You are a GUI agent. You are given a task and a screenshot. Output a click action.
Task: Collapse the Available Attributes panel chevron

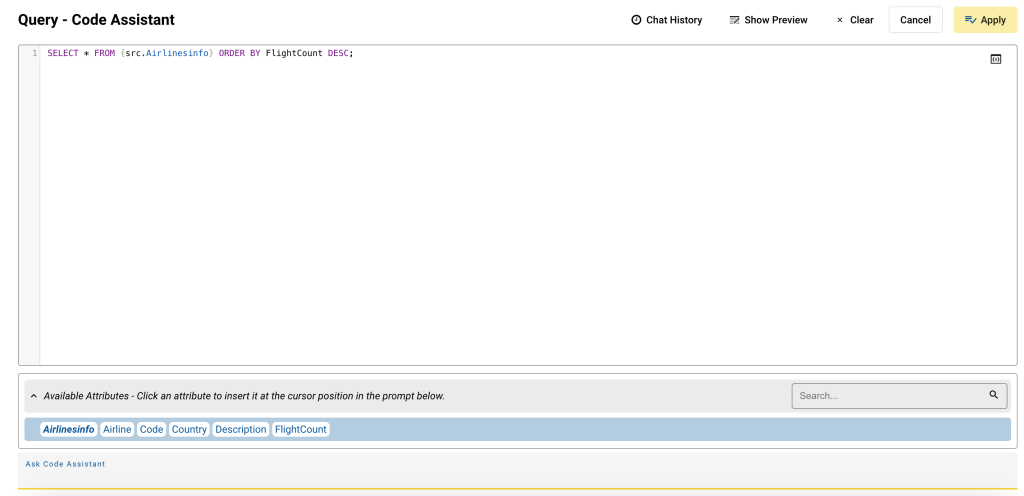click(34, 396)
